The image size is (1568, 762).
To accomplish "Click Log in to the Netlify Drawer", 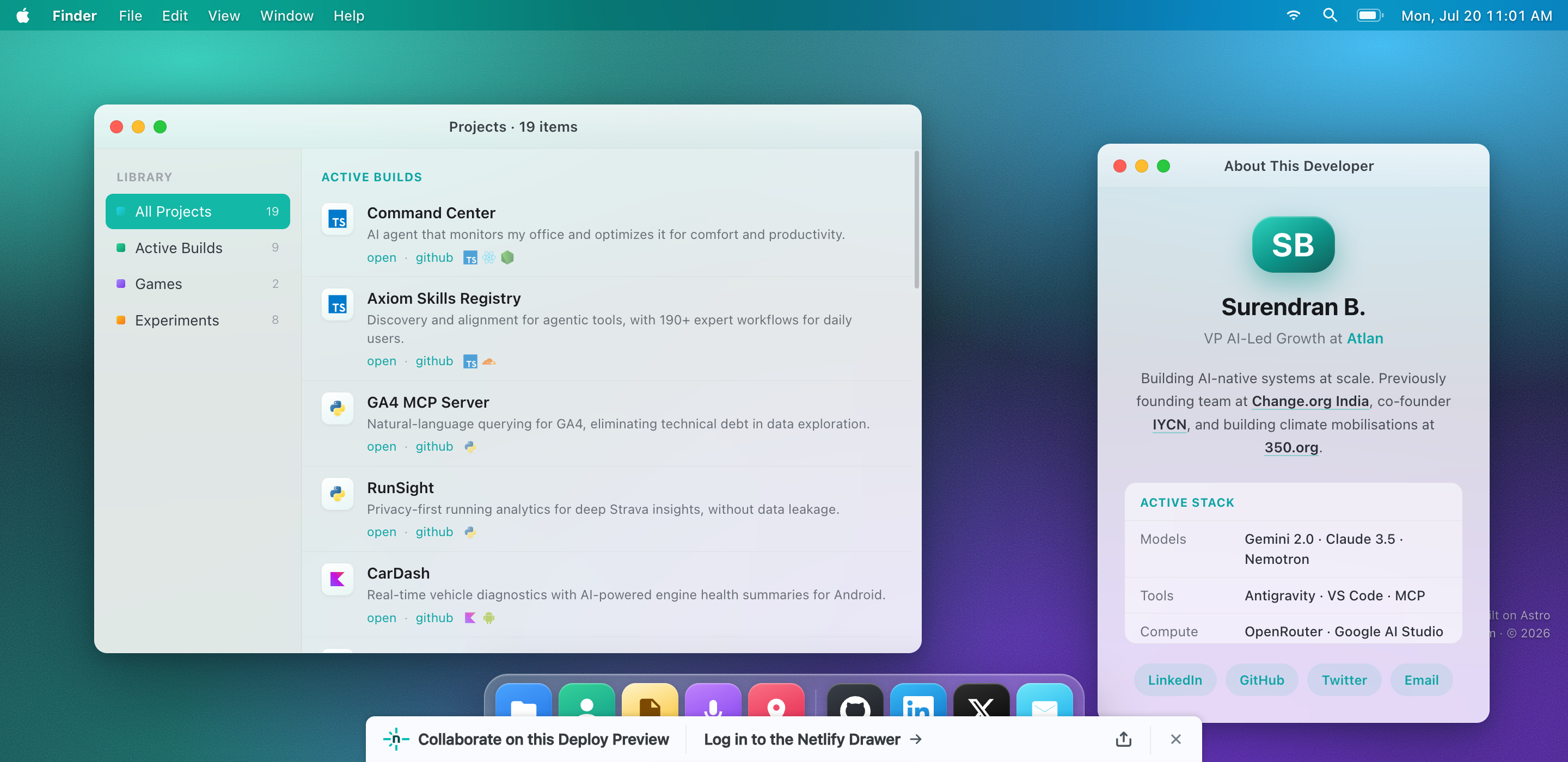I will pos(813,740).
